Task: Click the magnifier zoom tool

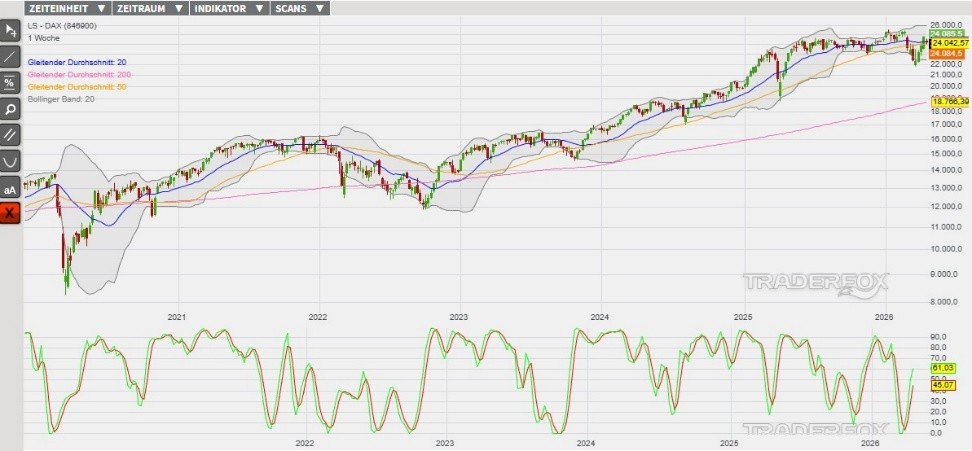Action: pyautogui.click(x=10, y=108)
